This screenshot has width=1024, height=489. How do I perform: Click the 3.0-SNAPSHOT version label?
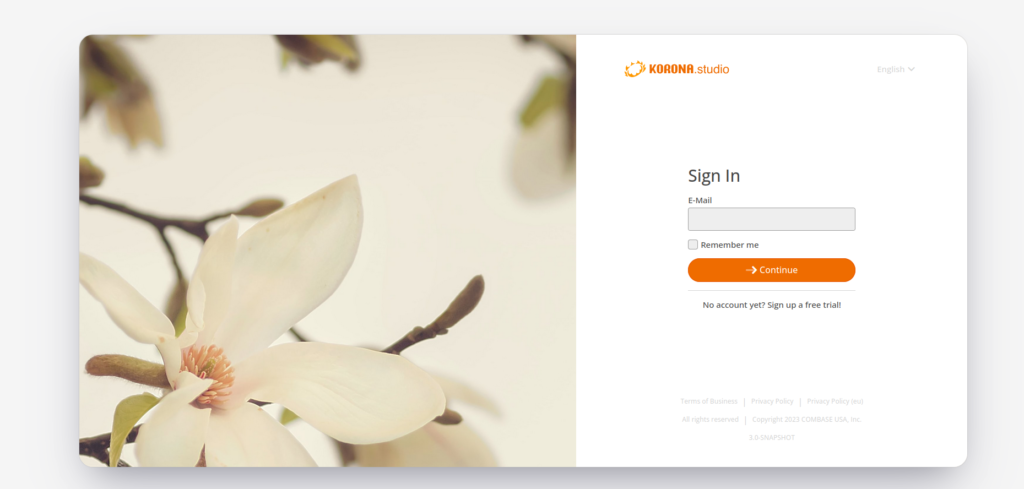click(x=771, y=437)
